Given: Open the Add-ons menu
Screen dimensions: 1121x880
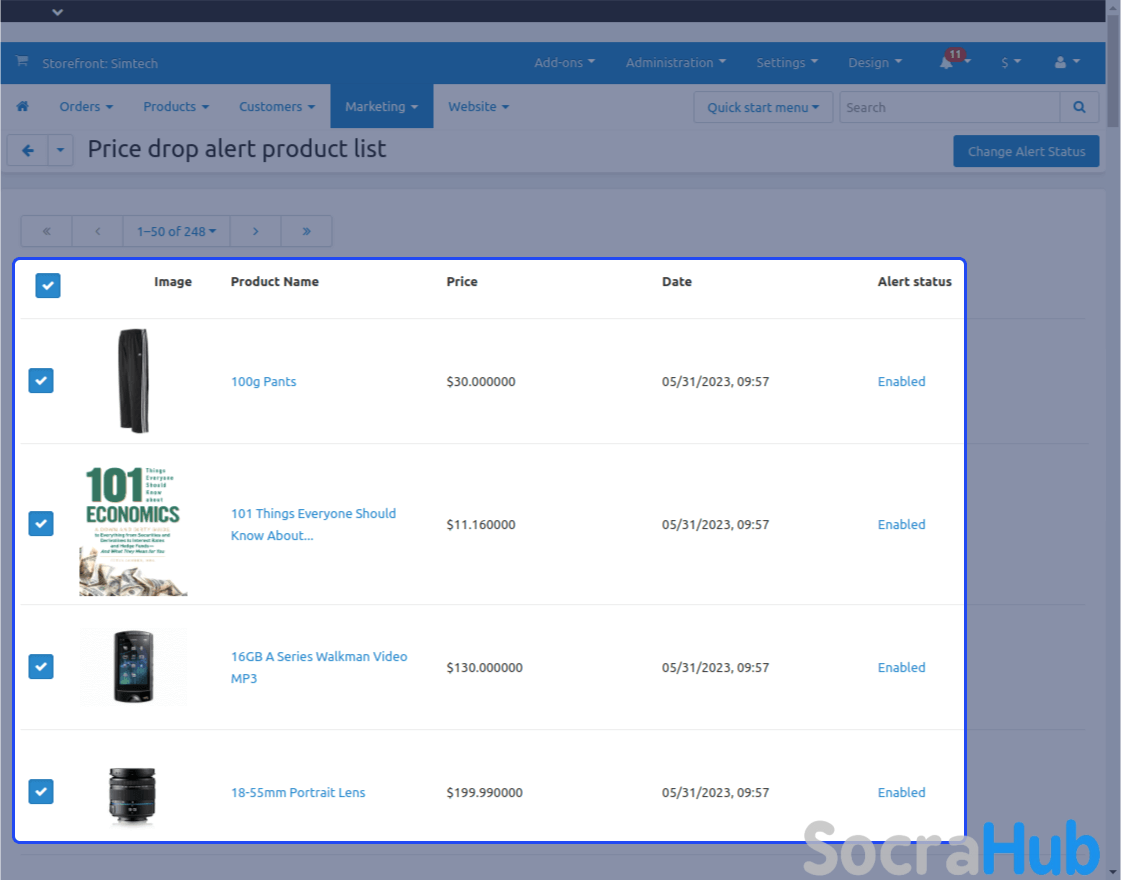Looking at the screenshot, I should (564, 62).
